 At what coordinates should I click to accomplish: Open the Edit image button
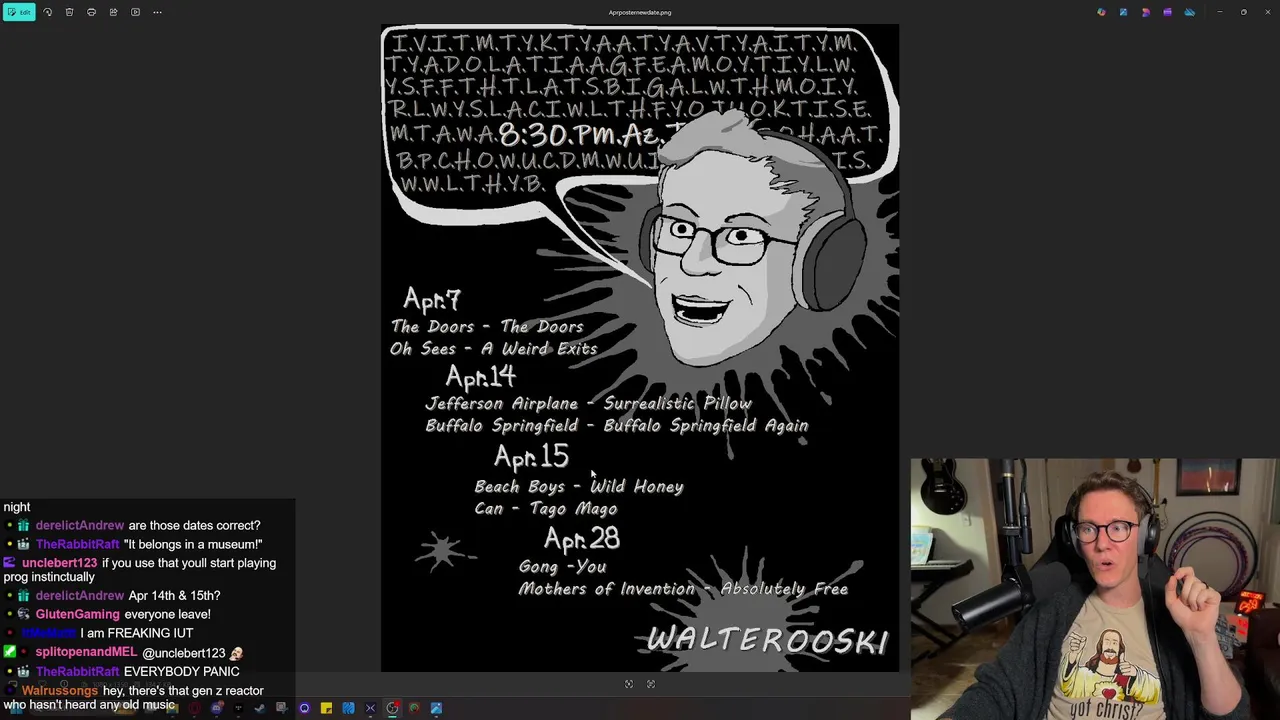(18, 12)
